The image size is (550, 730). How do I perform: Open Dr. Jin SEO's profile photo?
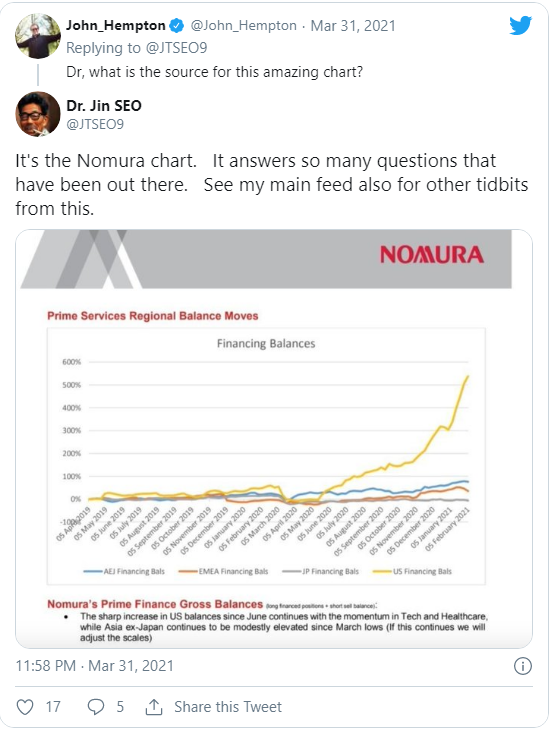[x=38, y=114]
